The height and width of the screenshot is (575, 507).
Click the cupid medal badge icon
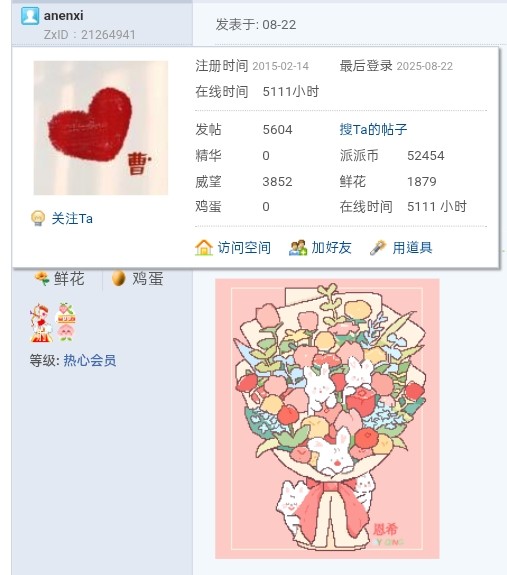pyautogui.click(x=41, y=323)
